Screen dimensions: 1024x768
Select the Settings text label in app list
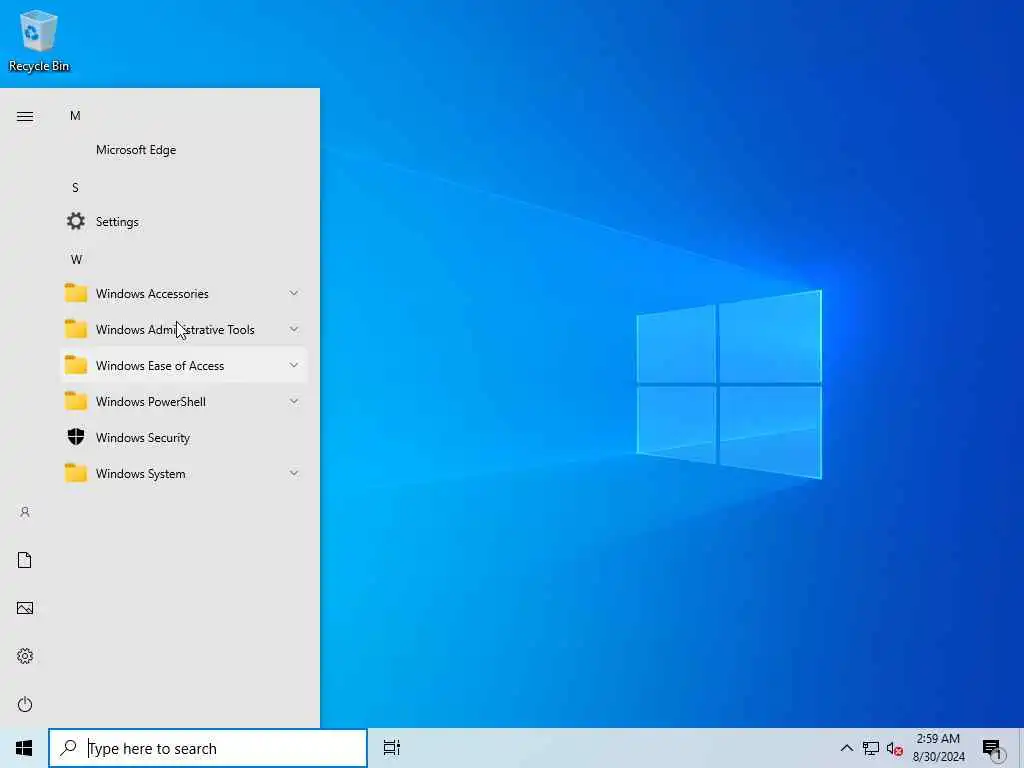[x=117, y=222]
